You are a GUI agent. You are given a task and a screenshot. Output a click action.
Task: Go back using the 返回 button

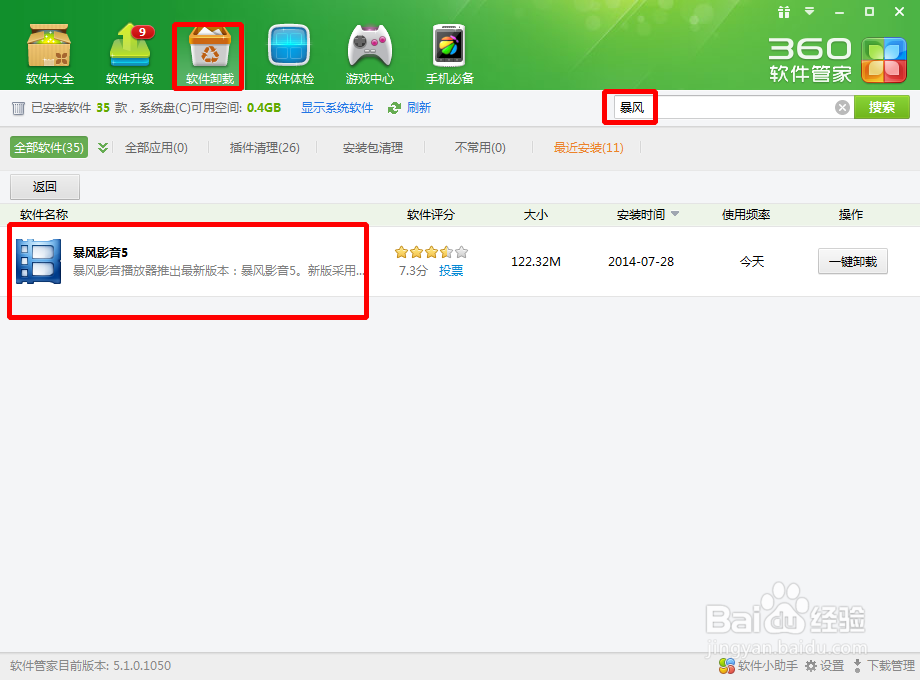click(45, 186)
